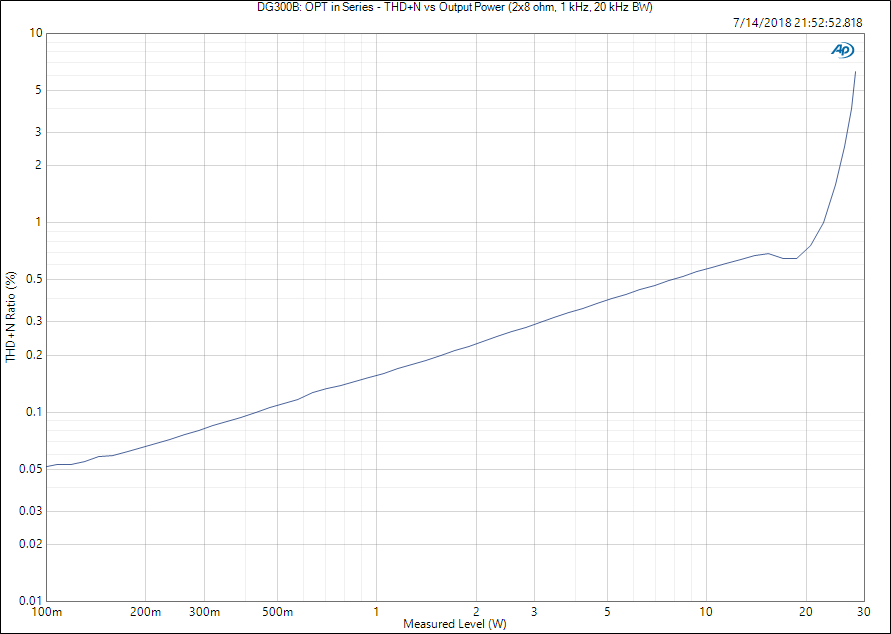Click Y-axis tick label '0.03'

tap(31, 511)
